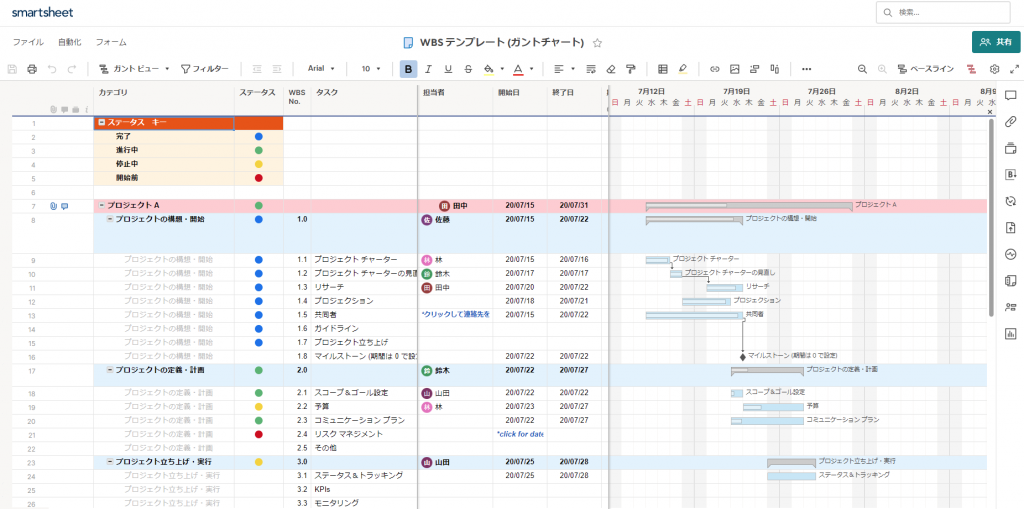Viewport: 1024px width, 509px height.
Task: Click the highlight changes pen icon
Action: tap(682, 69)
